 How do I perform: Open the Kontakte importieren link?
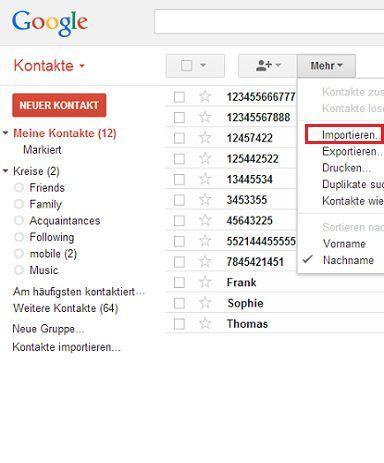(66, 347)
